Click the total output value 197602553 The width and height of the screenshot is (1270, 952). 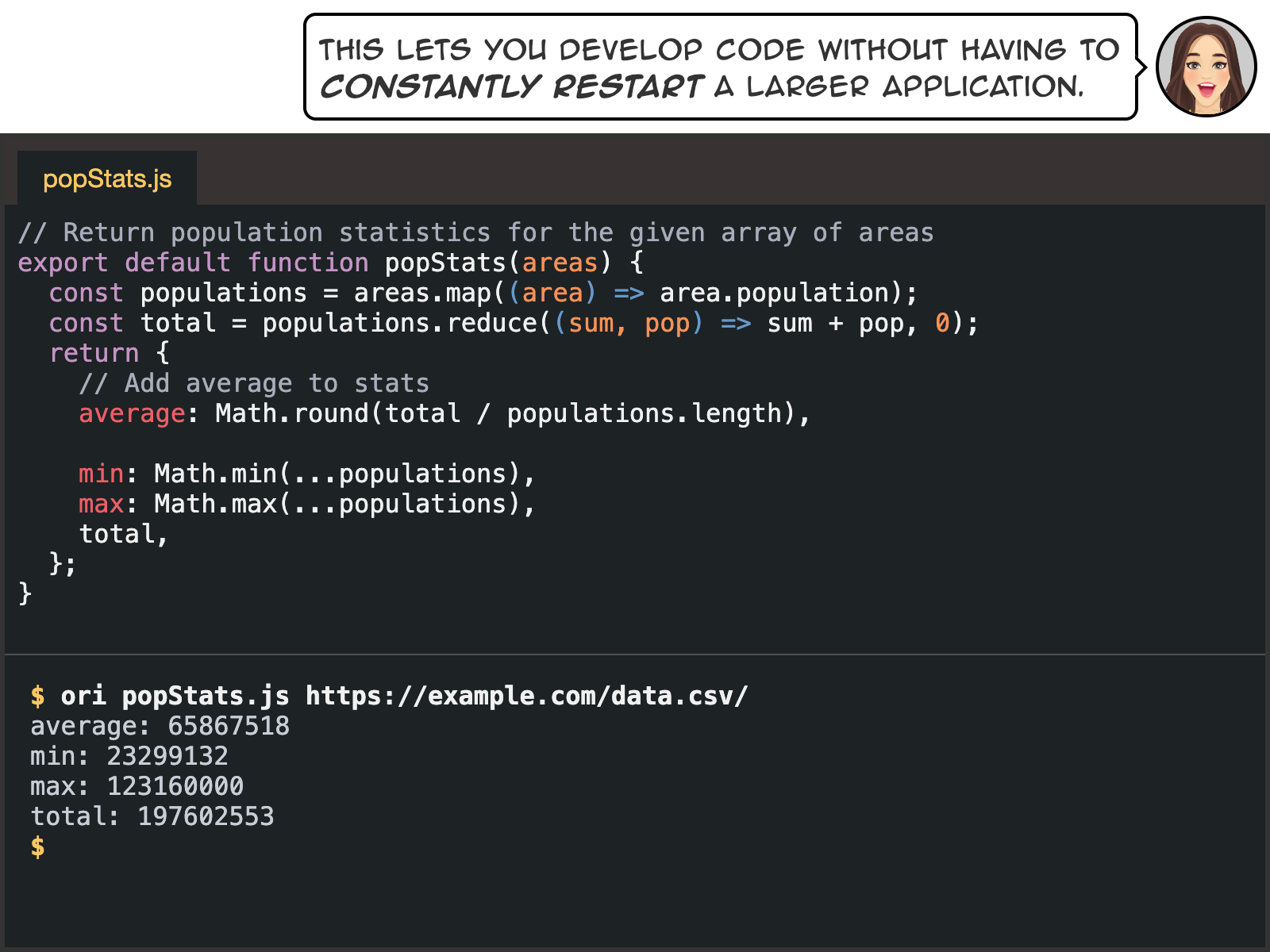(206, 816)
